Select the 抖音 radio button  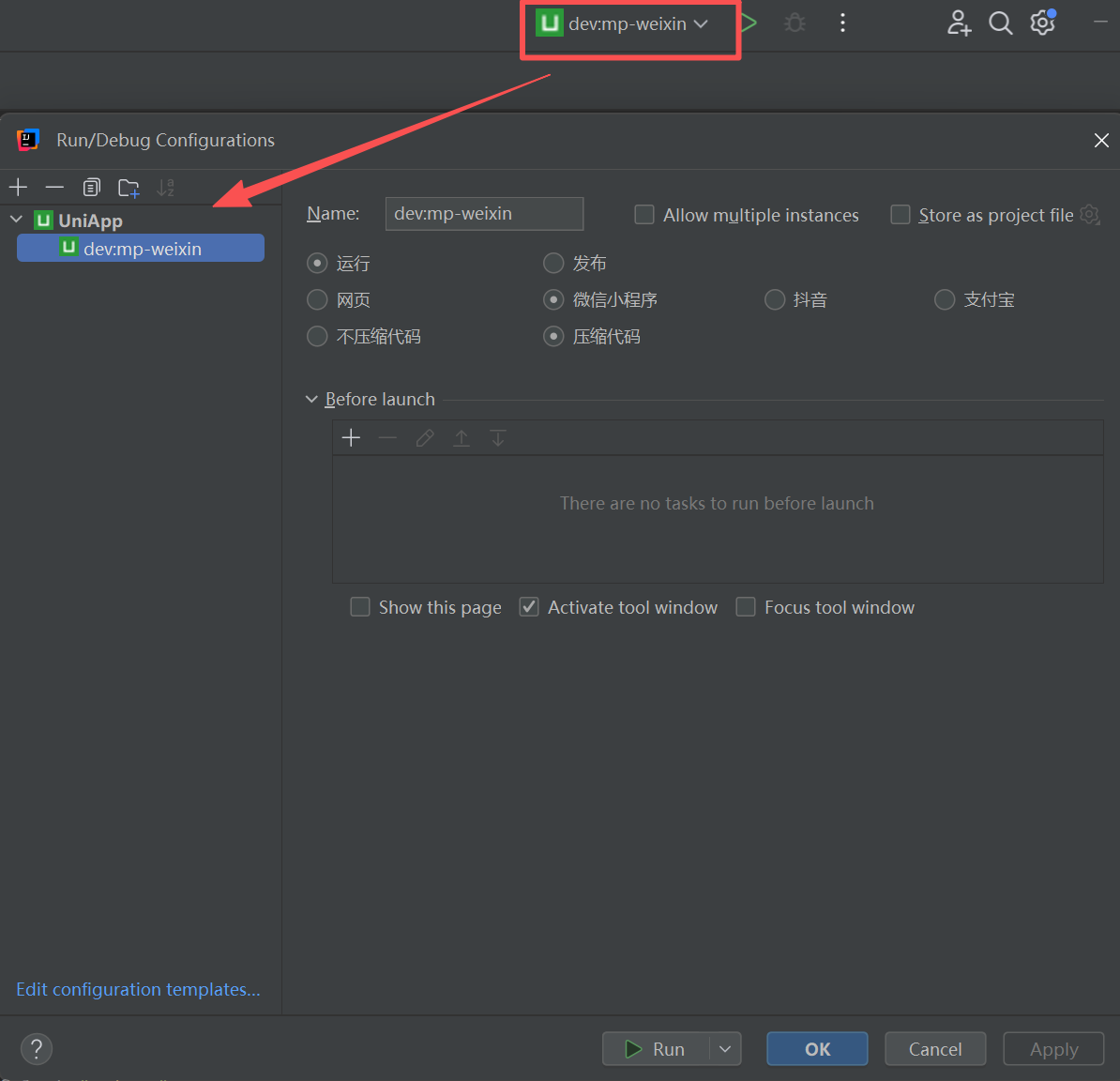(775, 299)
